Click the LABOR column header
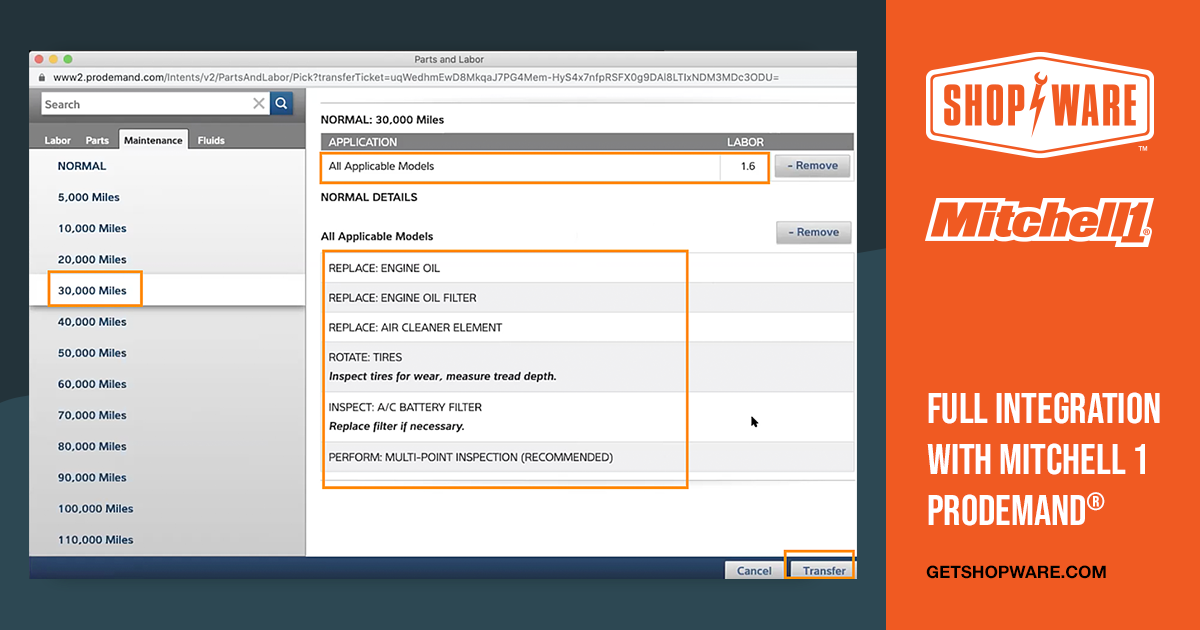 click(x=745, y=142)
